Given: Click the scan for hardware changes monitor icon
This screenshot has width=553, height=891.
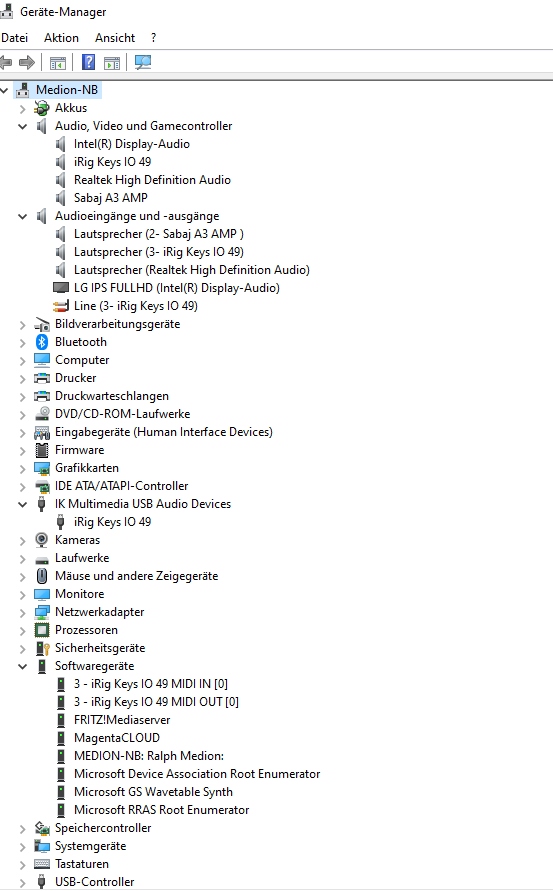Looking at the screenshot, I should [143, 62].
